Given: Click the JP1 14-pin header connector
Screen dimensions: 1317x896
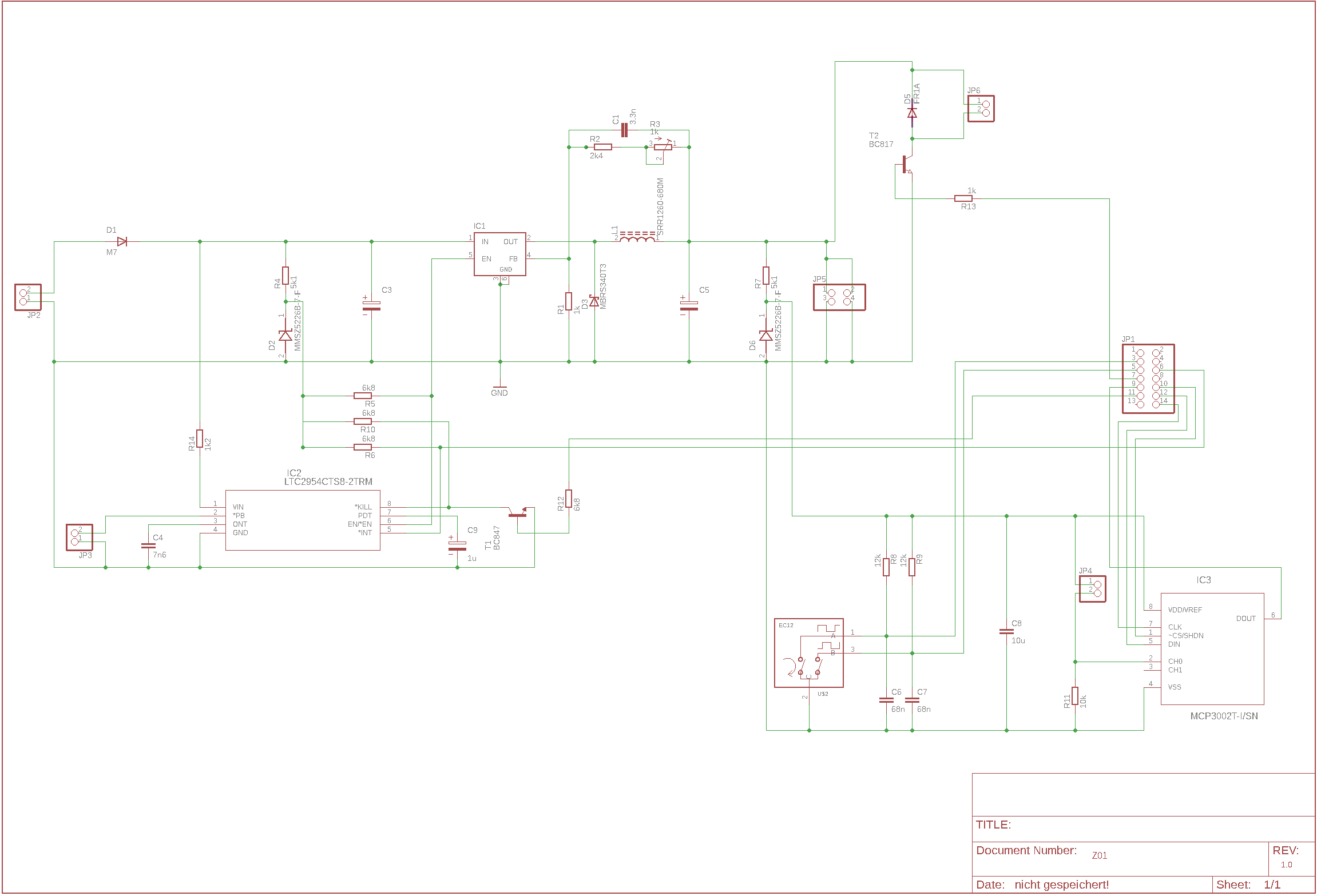Looking at the screenshot, I should pyautogui.click(x=1148, y=379).
